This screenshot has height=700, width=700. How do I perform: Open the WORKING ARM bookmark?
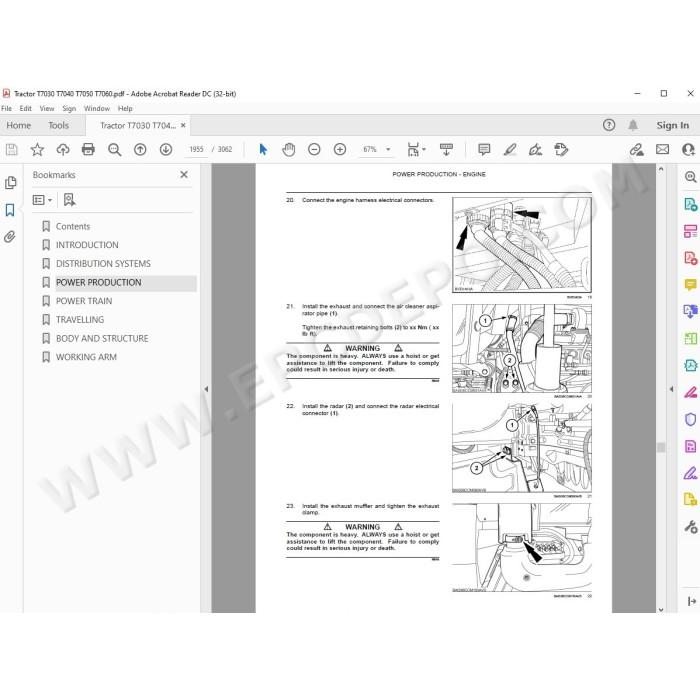(x=86, y=357)
